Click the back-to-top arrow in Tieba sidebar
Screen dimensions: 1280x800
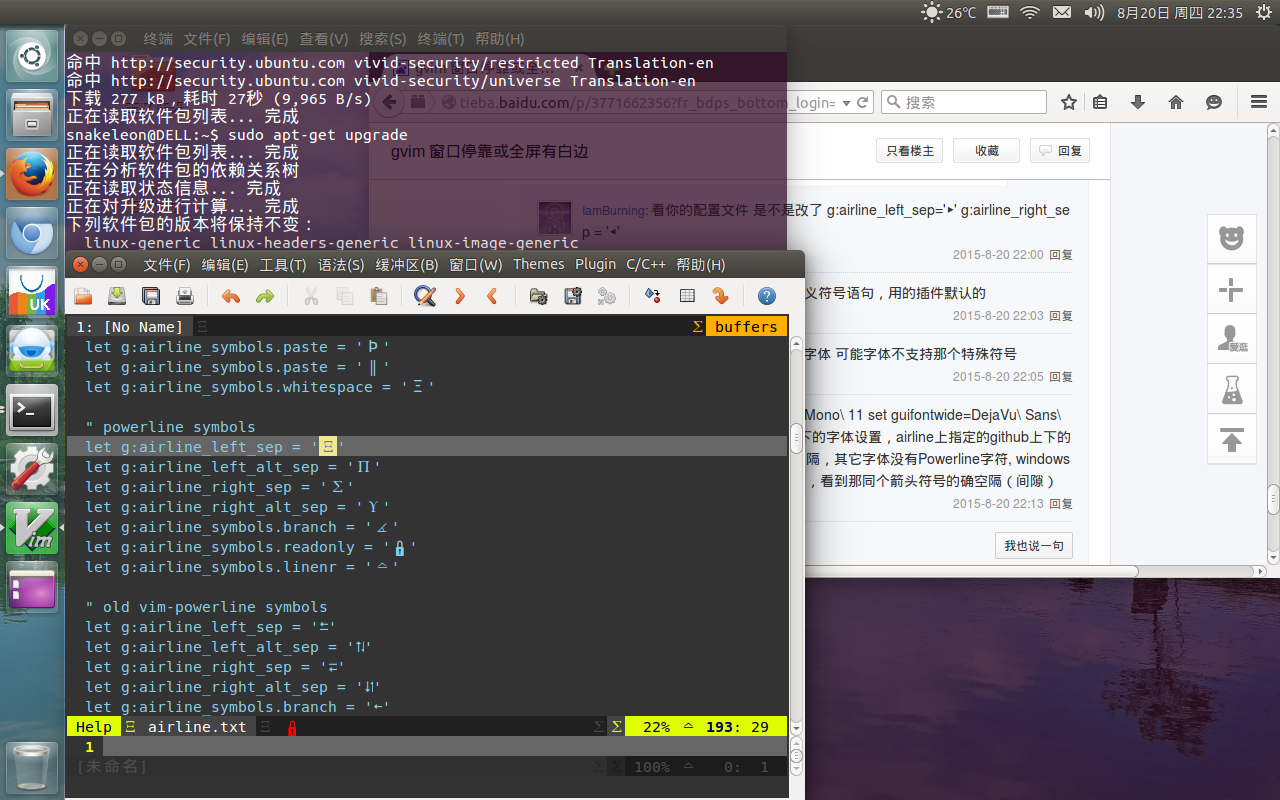[1231, 438]
